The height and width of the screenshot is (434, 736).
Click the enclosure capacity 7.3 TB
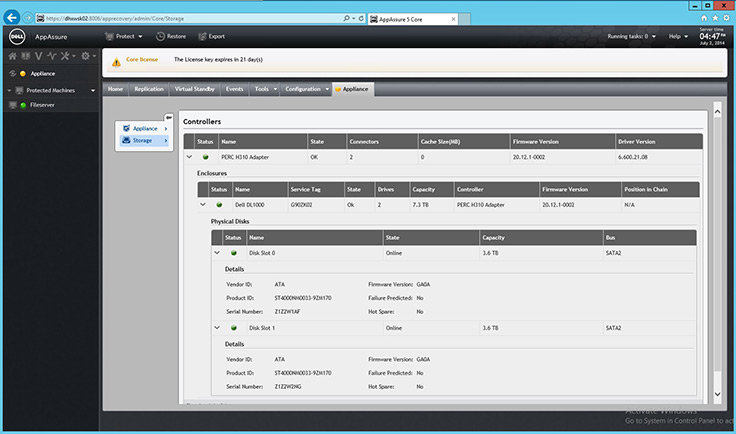click(420, 205)
